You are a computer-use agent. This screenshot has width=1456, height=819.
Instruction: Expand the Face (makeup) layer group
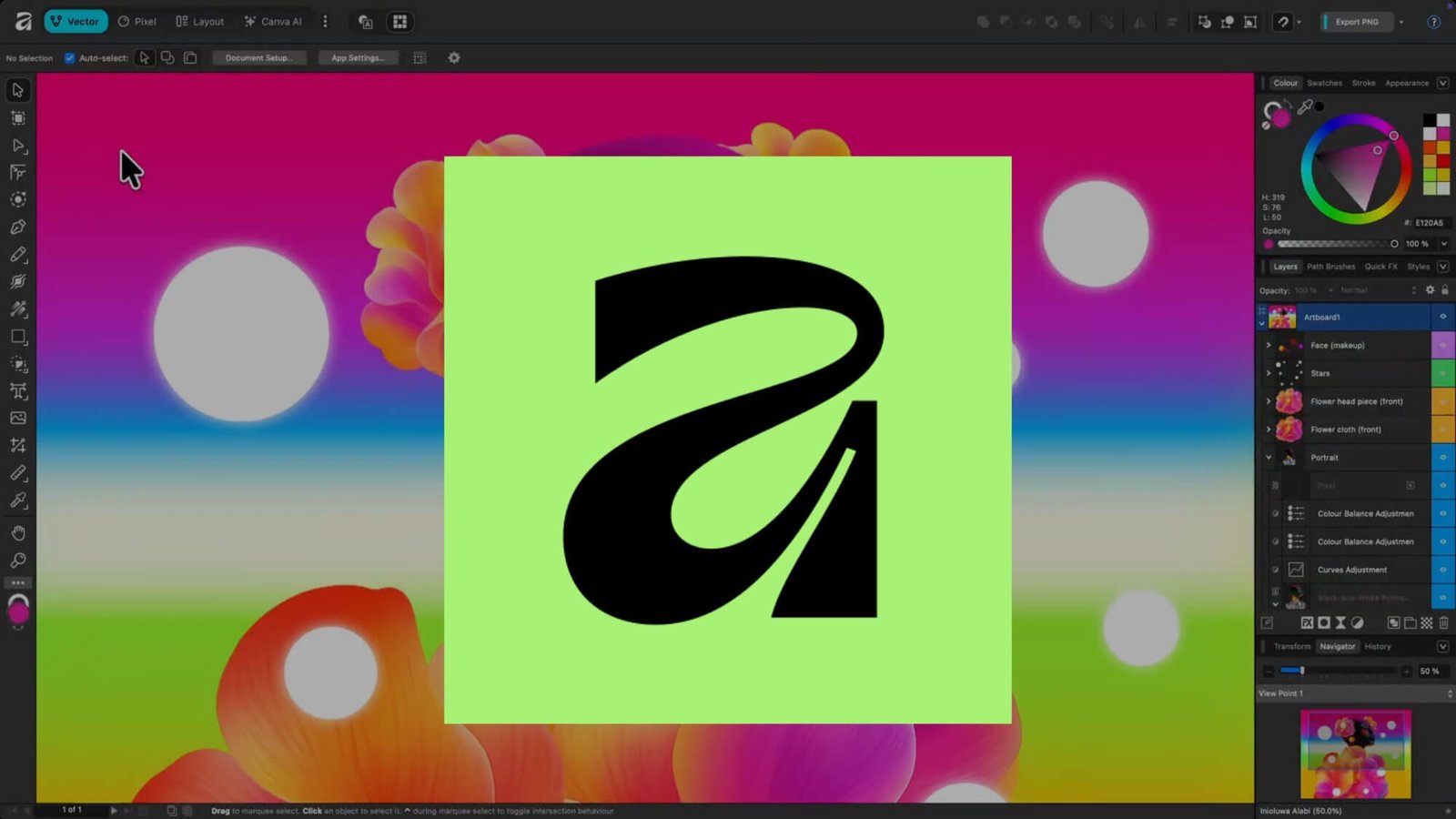(x=1269, y=346)
